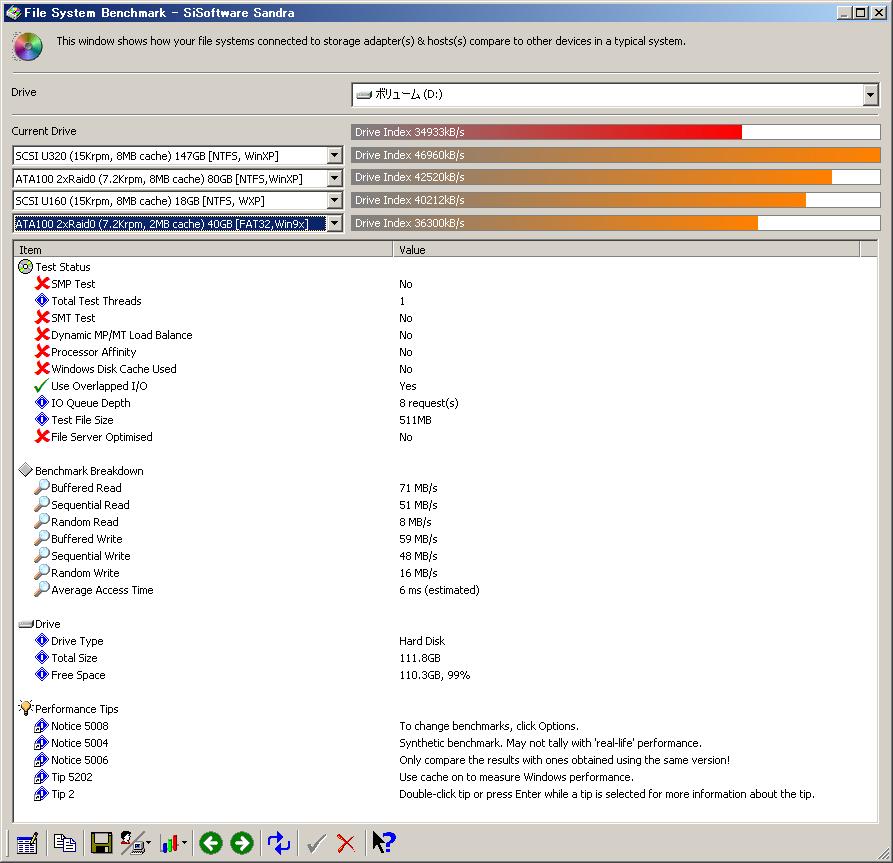Open the dropdown arrow beside wizard icon
This screenshot has height=863, width=893.
click(149, 843)
